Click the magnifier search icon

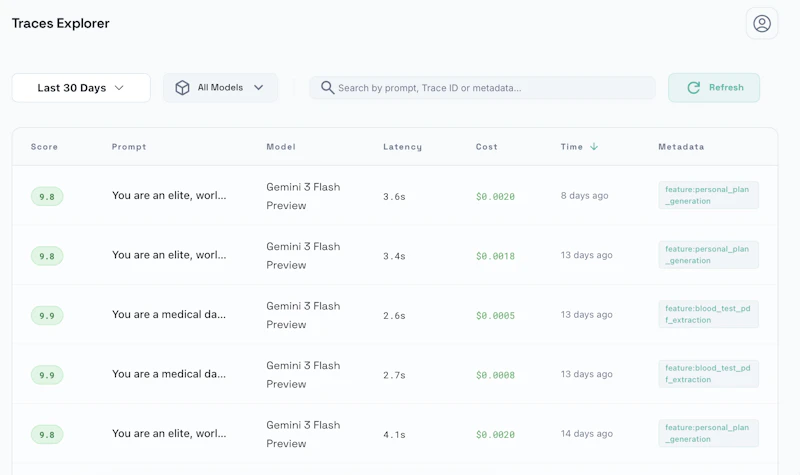coord(327,88)
